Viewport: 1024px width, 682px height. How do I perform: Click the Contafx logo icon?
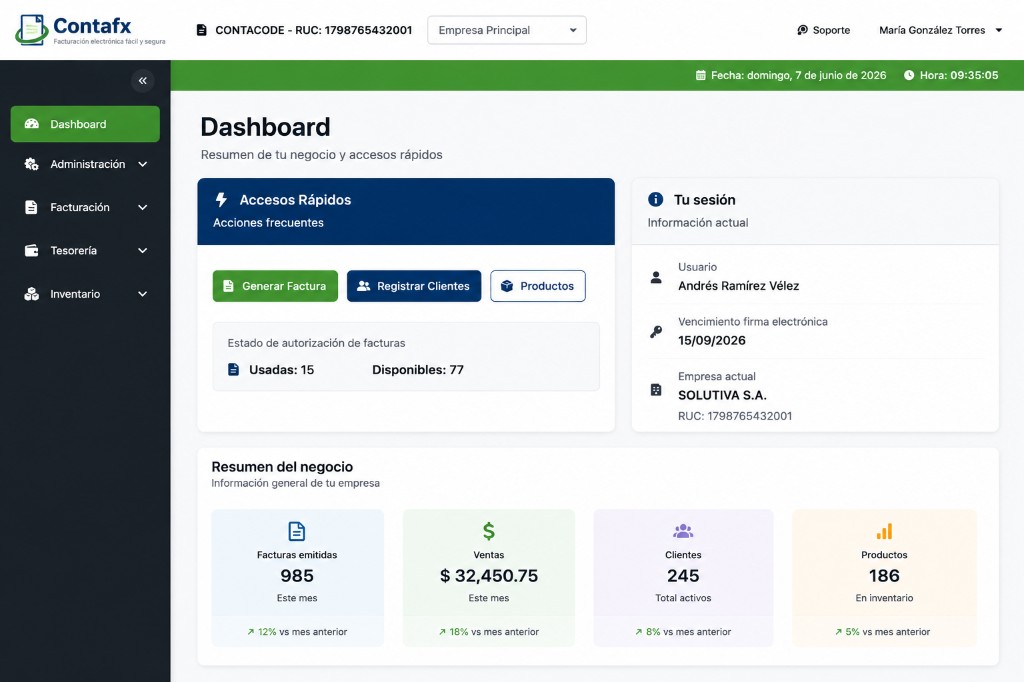31,29
